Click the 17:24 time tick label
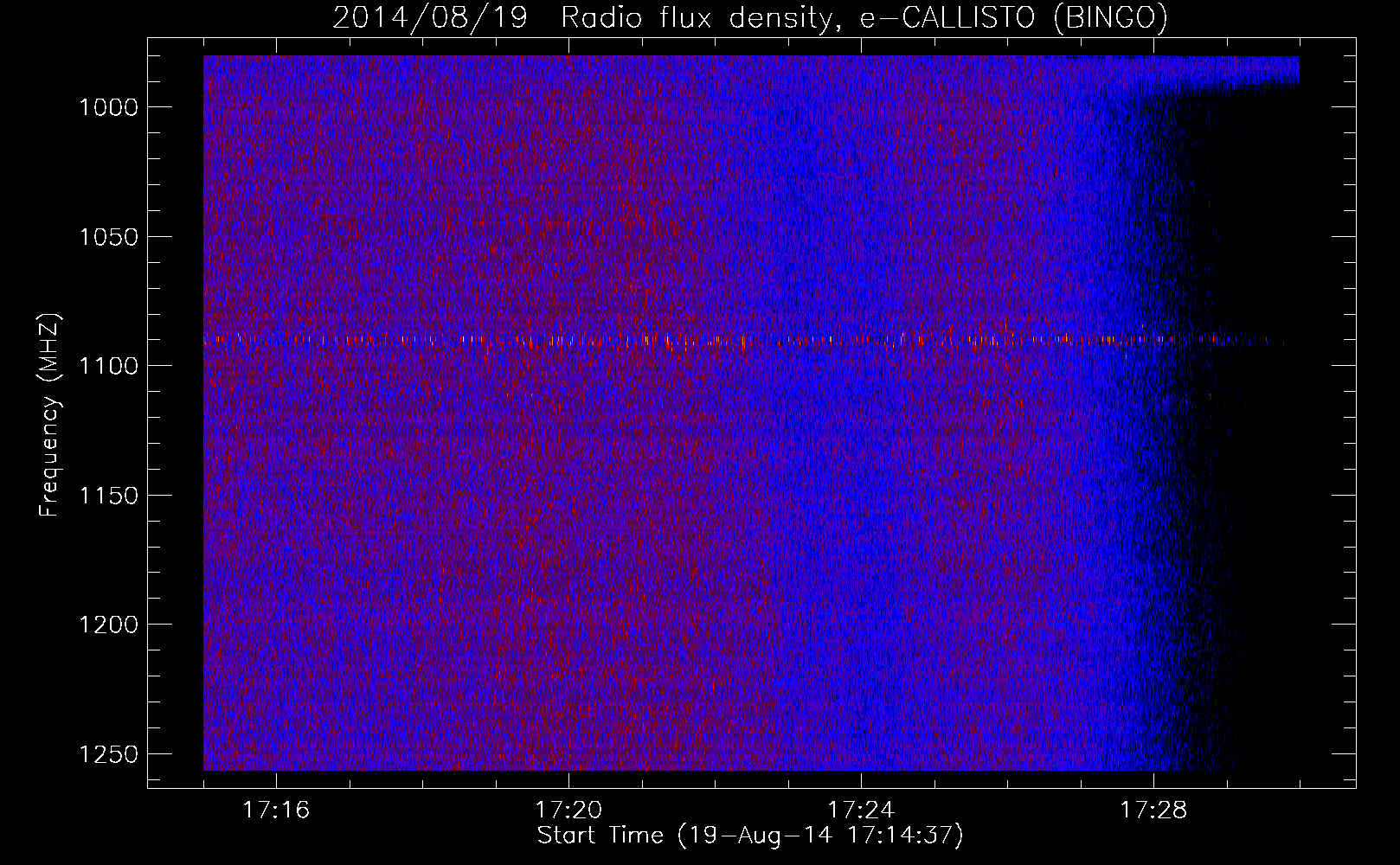The height and width of the screenshot is (865, 1400). (x=861, y=811)
